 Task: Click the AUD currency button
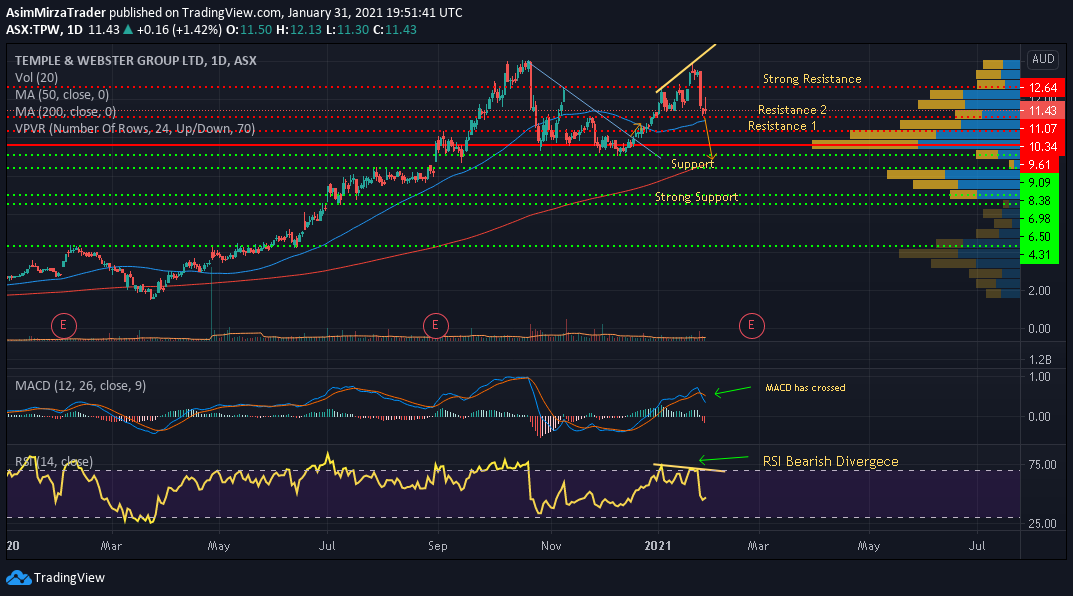[1043, 59]
